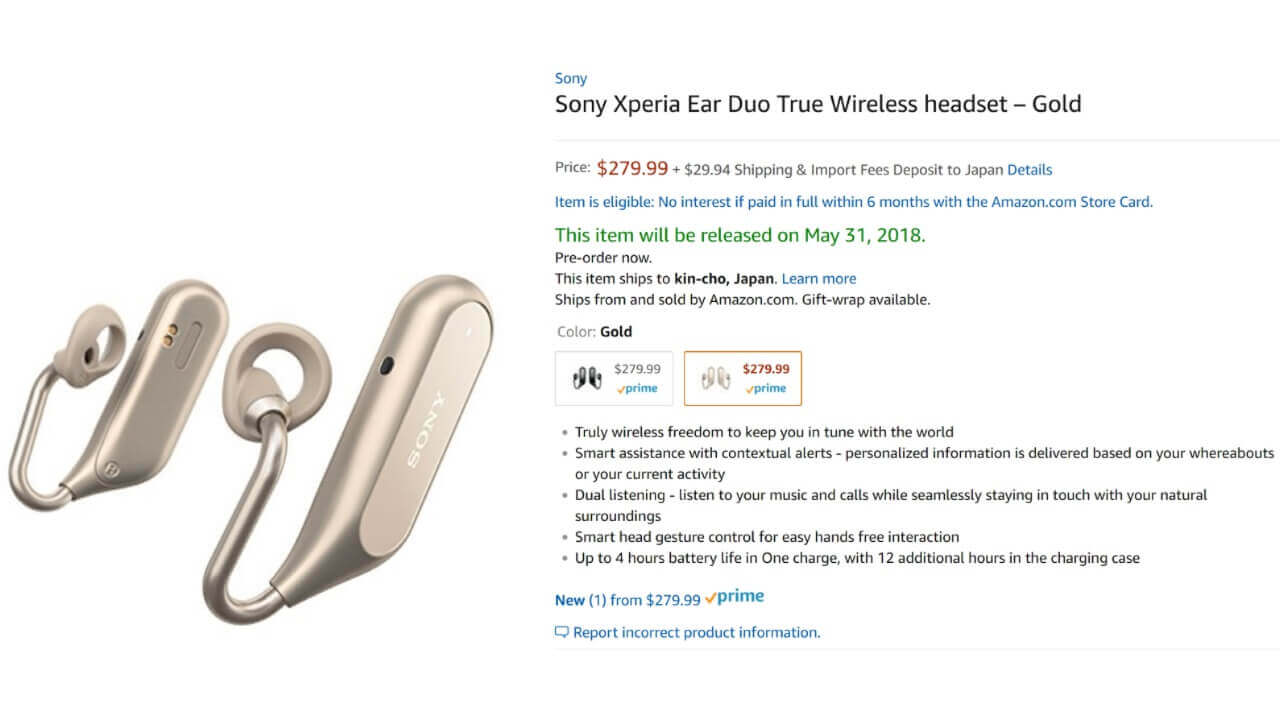Click the black headset thumbnail icon
The image size is (1280, 720).
pos(586,378)
